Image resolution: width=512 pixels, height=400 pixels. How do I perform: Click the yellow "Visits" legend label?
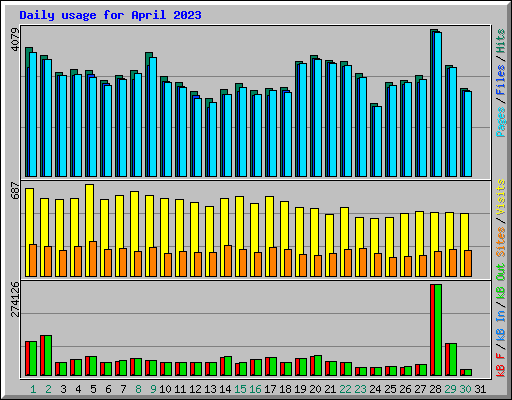click(x=501, y=197)
